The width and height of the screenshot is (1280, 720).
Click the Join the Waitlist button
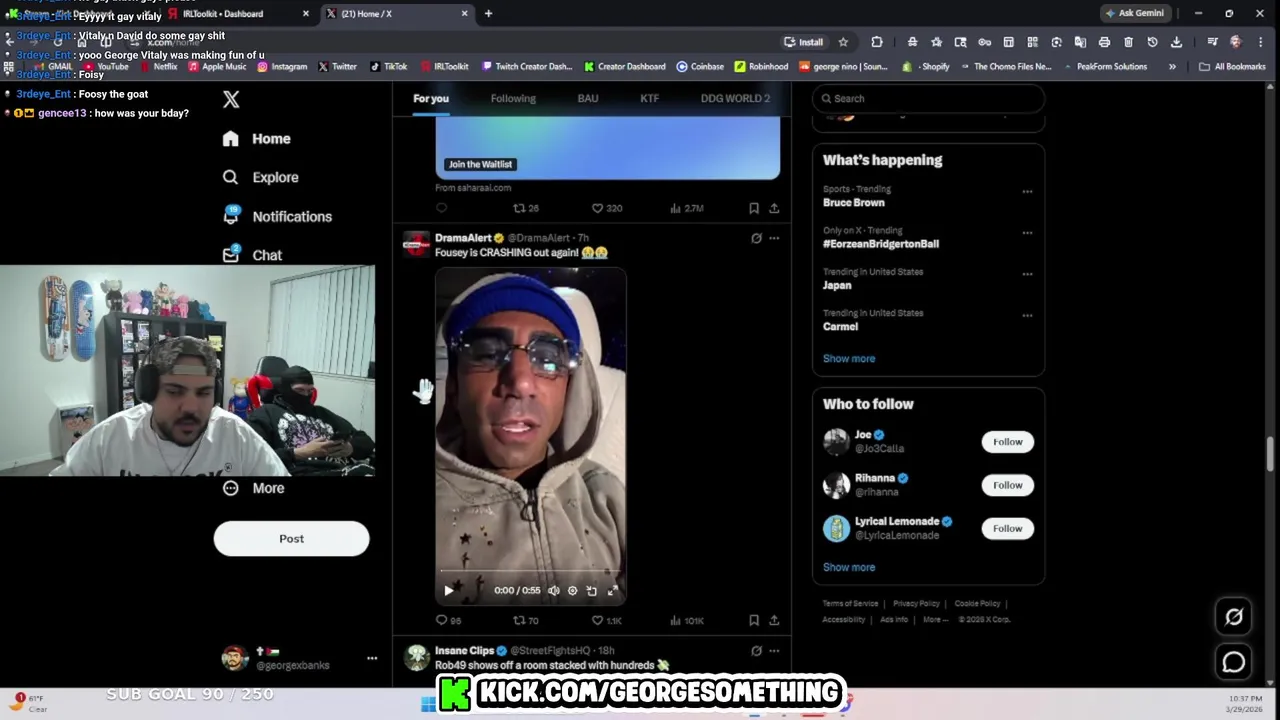(480, 164)
